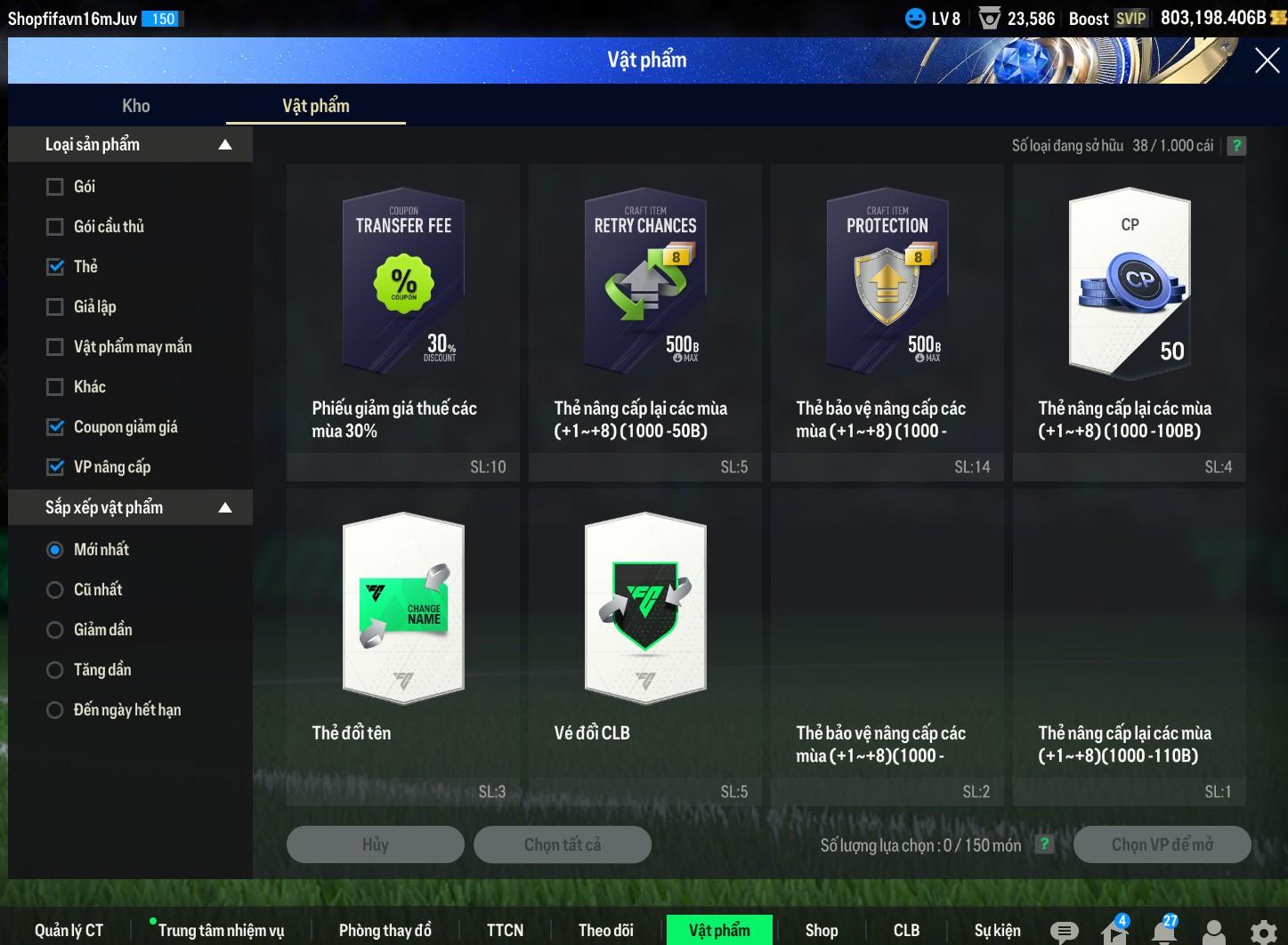Switch to the Kho tab
Image resolution: width=1288 pixels, height=945 pixels.
pyautogui.click(x=136, y=106)
